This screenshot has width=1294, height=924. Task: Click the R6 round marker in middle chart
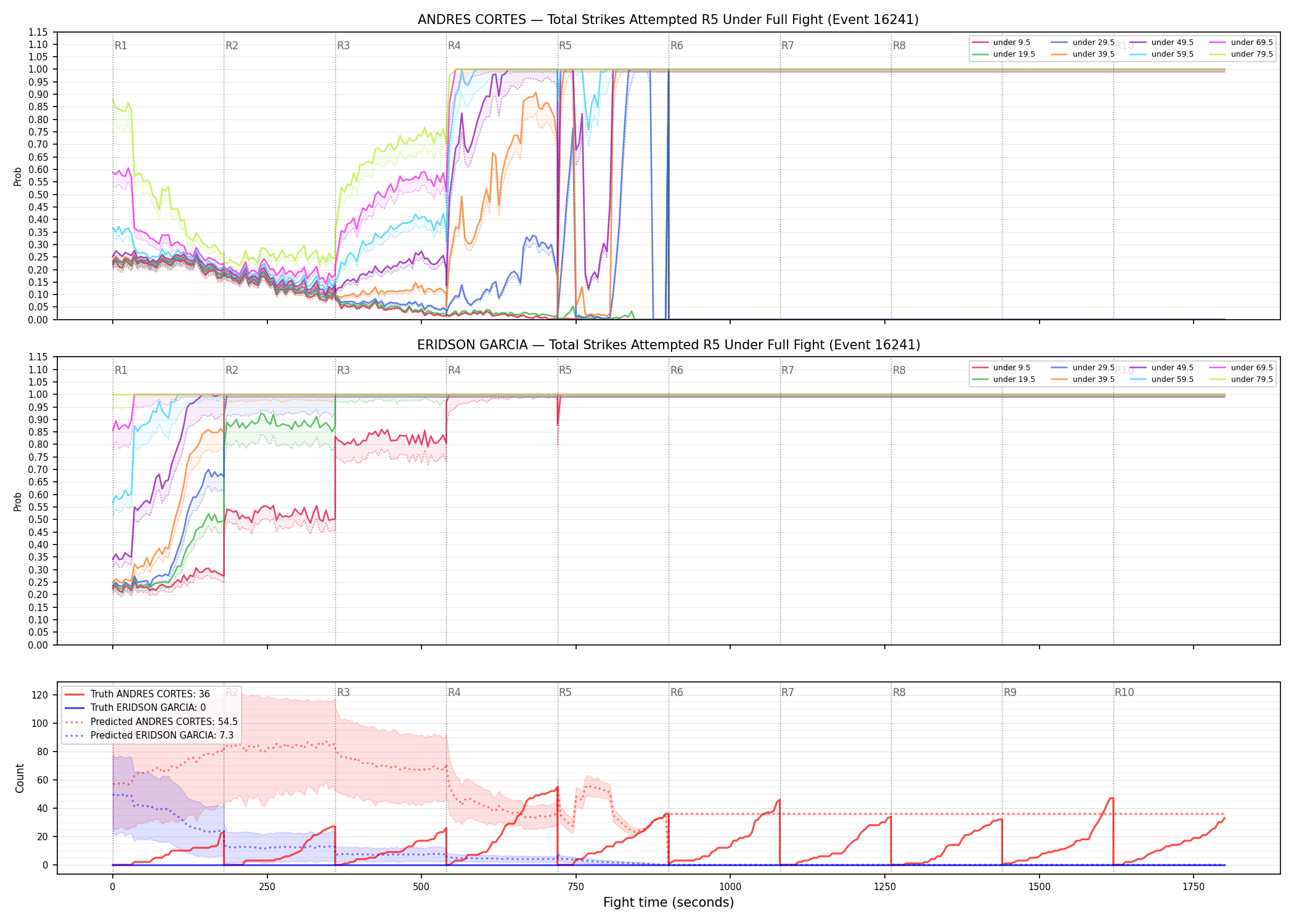(677, 370)
